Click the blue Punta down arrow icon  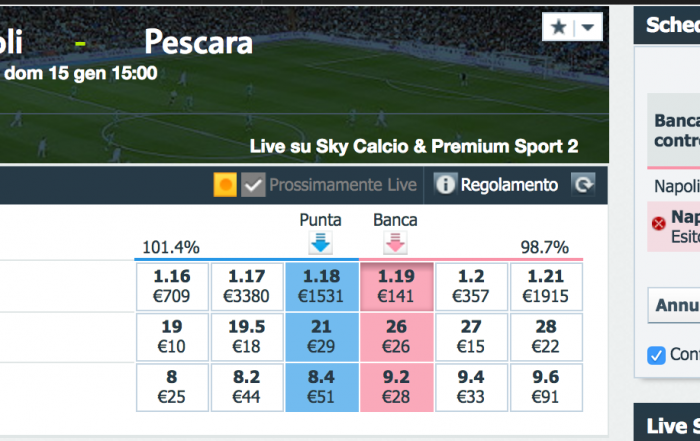point(320,243)
